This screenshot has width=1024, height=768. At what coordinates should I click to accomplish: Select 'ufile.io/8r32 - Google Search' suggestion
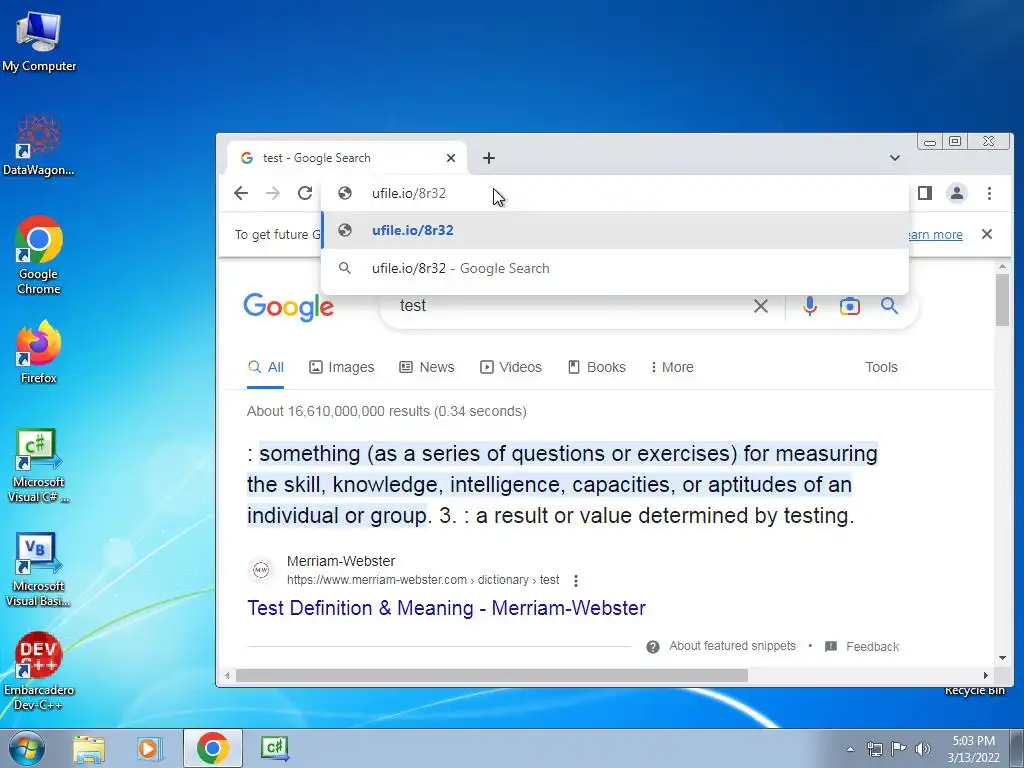click(x=615, y=268)
